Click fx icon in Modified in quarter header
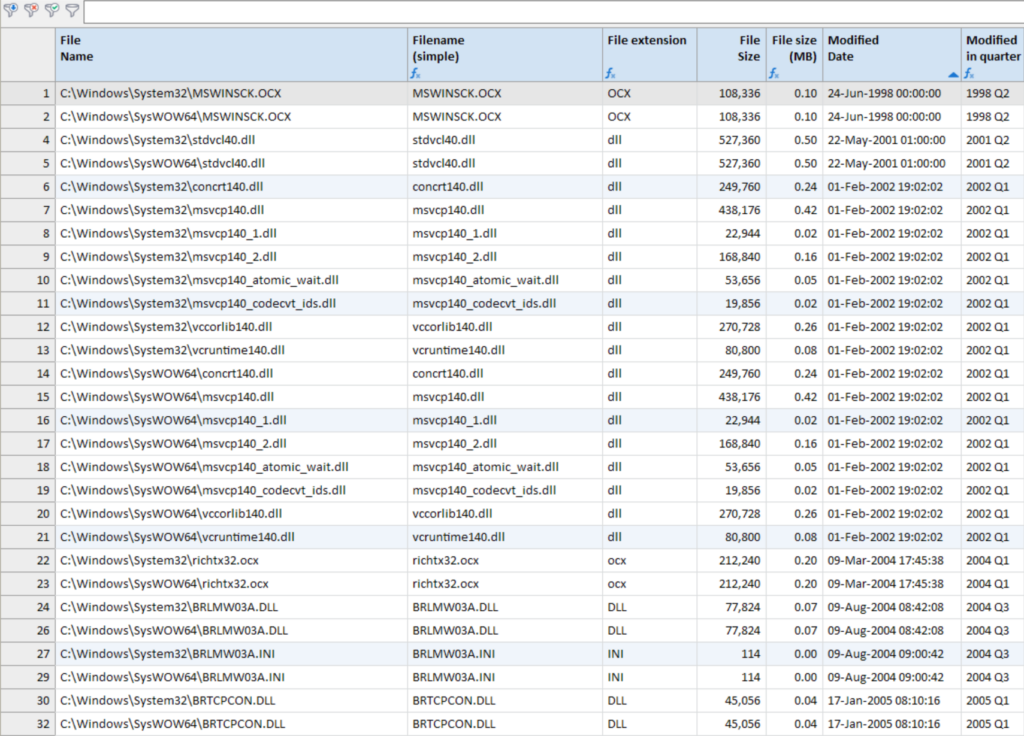The height and width of the screenshot is (736, 1024). (970, 73)
